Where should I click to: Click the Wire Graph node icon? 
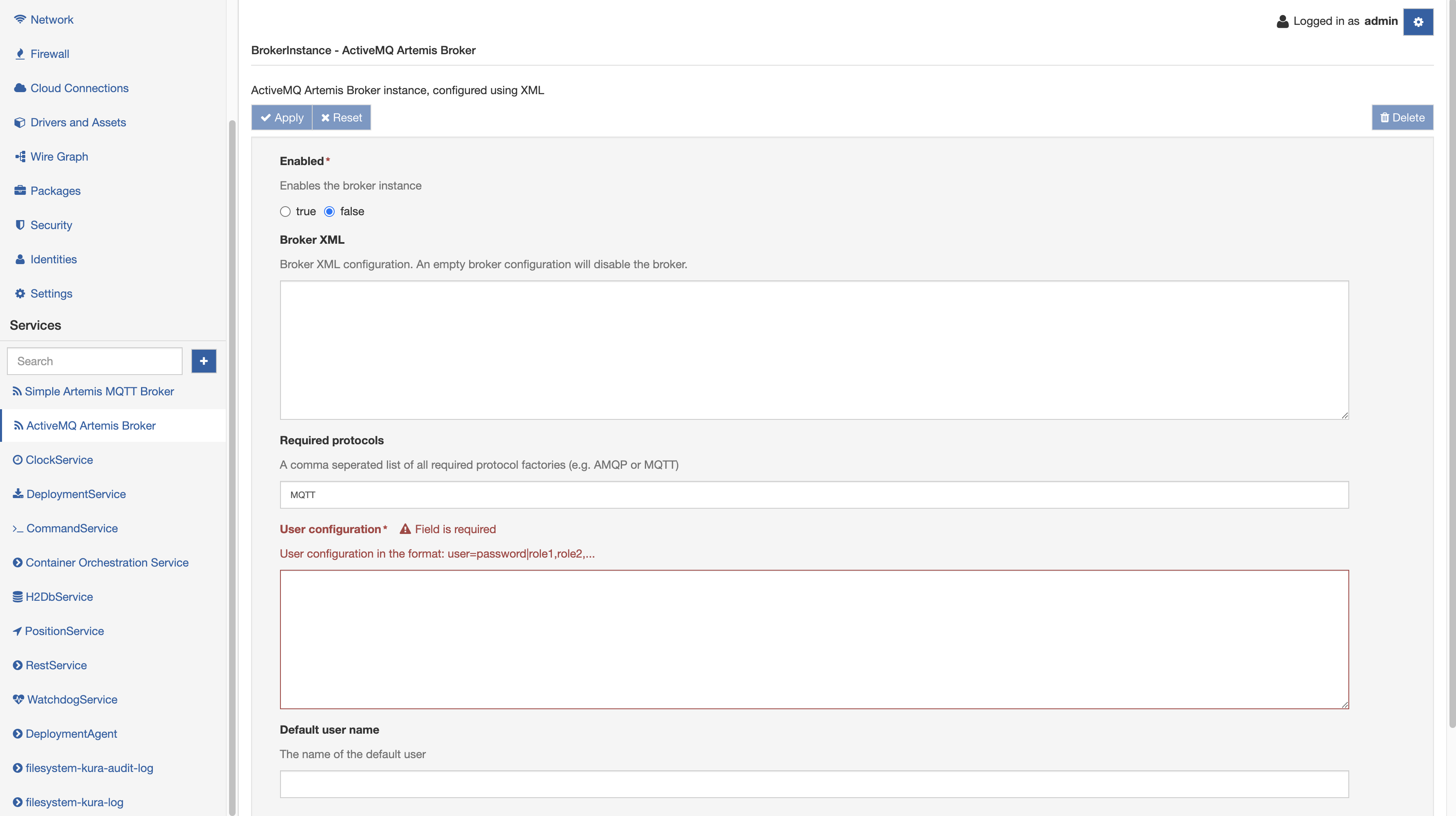pos(20,157)
